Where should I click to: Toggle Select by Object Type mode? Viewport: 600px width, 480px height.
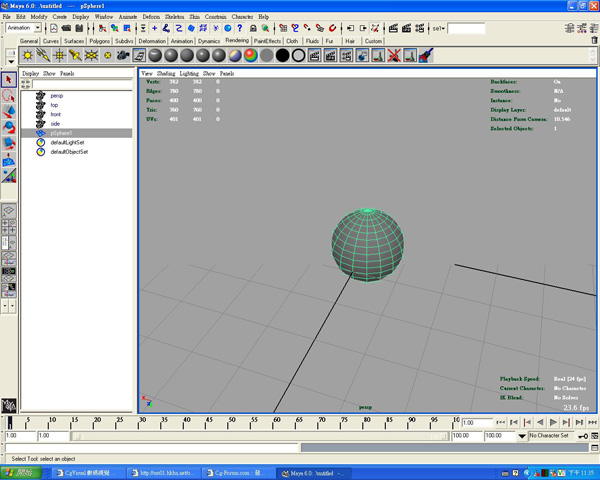point(114,28)
